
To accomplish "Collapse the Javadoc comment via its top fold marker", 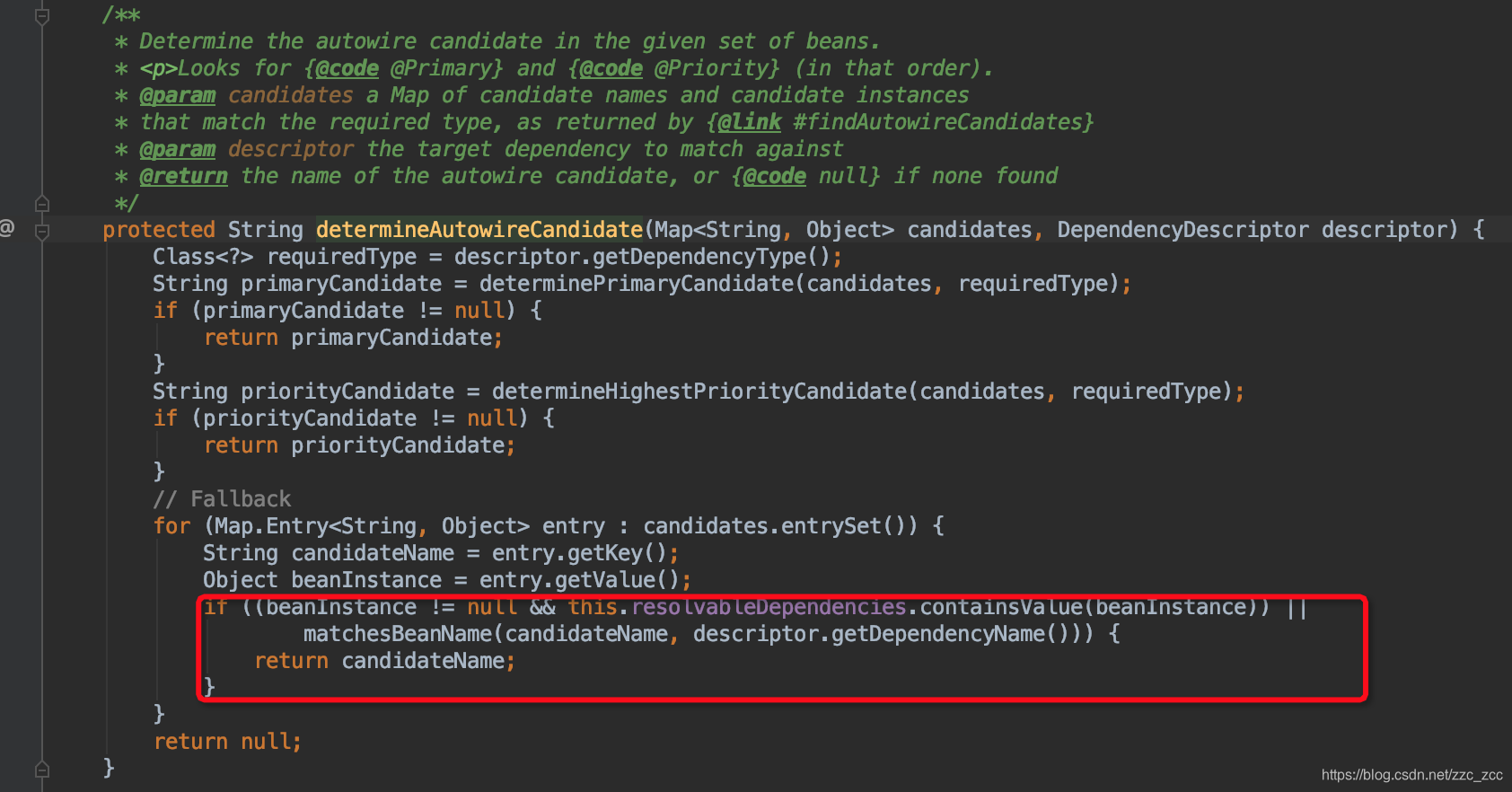I will tap(42, 16).
